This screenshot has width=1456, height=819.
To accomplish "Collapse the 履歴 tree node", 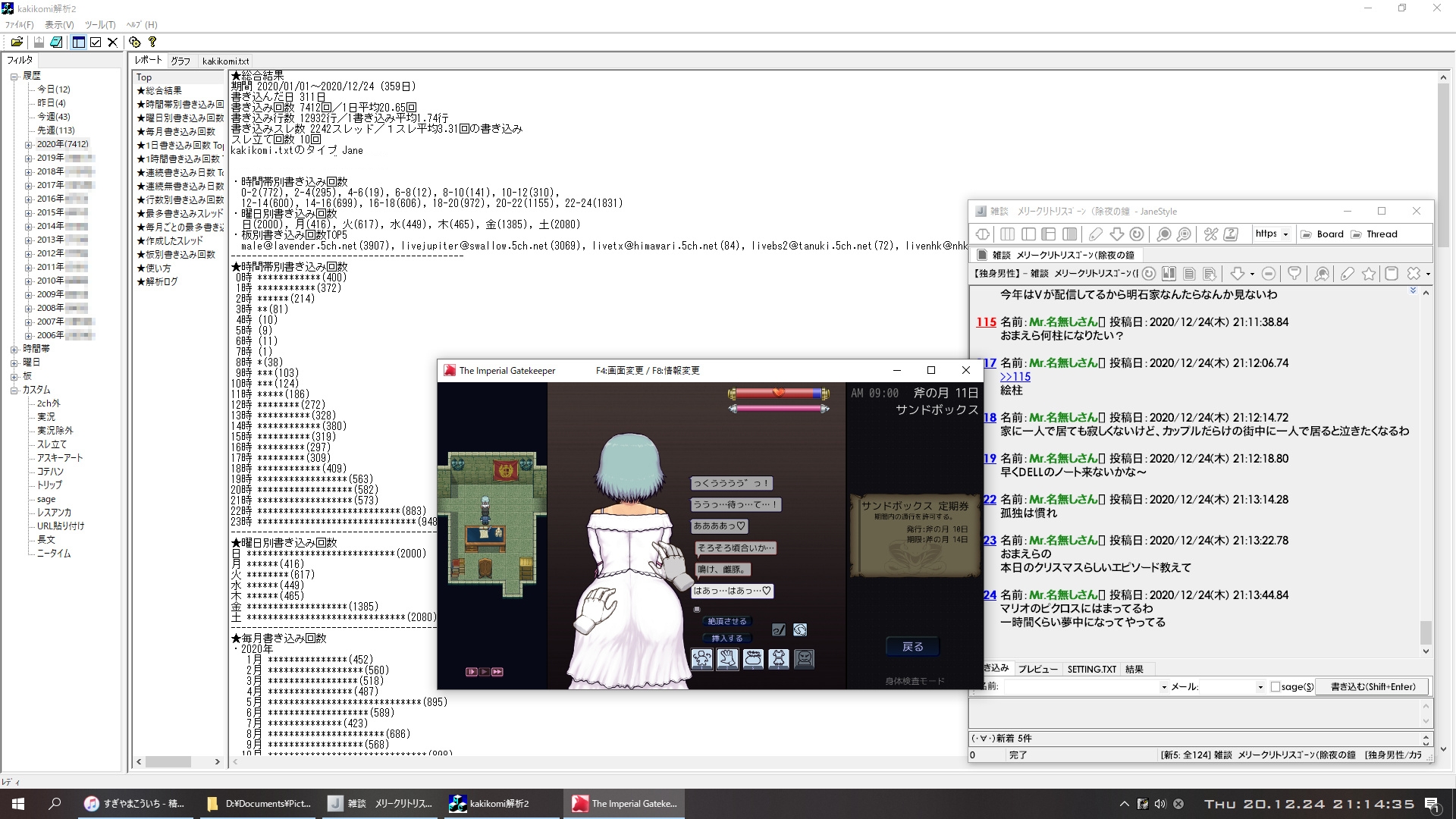I will click(14, 77).
